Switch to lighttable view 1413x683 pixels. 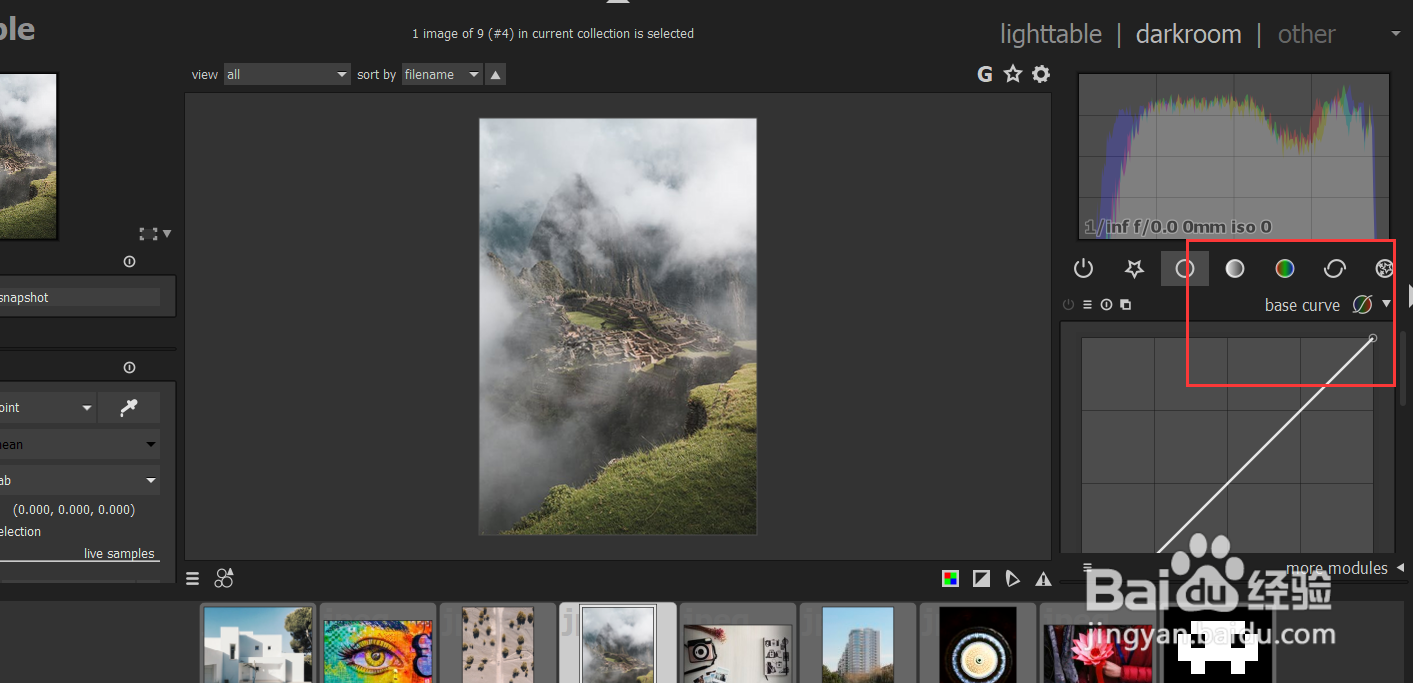1051,34
